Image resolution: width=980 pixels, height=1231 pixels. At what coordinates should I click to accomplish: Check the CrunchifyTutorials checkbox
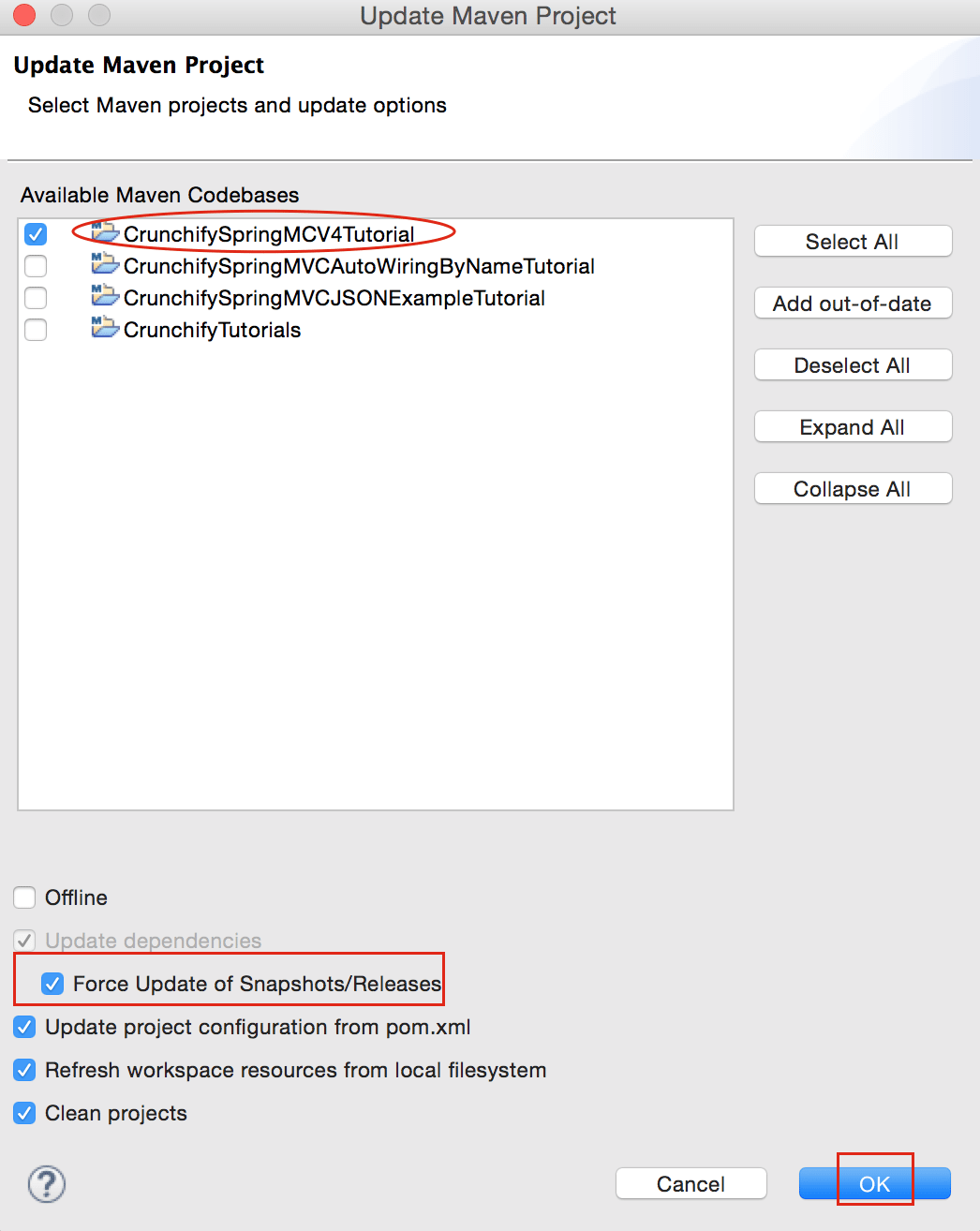coord(36,330)
